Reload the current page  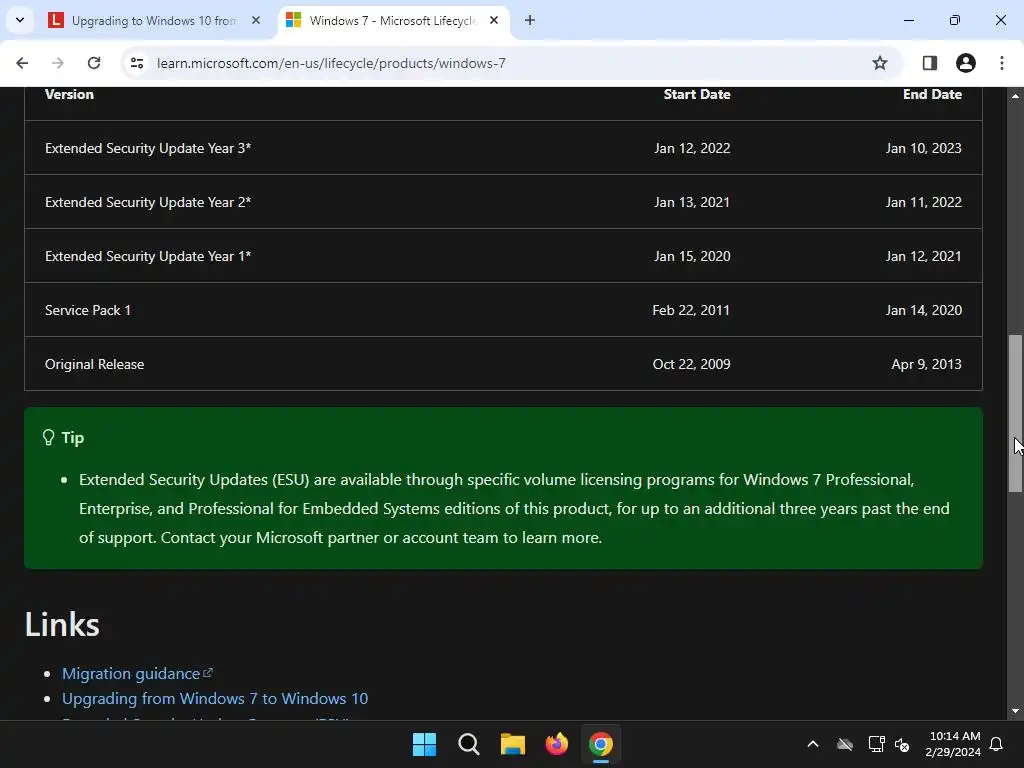94,63
